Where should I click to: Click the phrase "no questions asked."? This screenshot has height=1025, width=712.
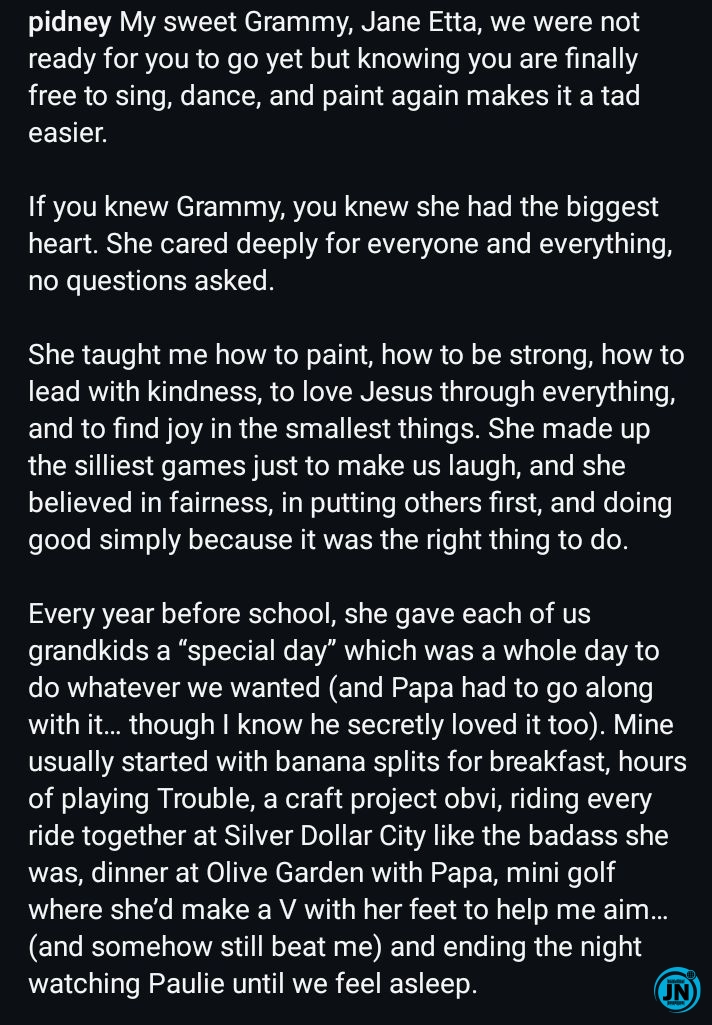[x=151, y=281]
